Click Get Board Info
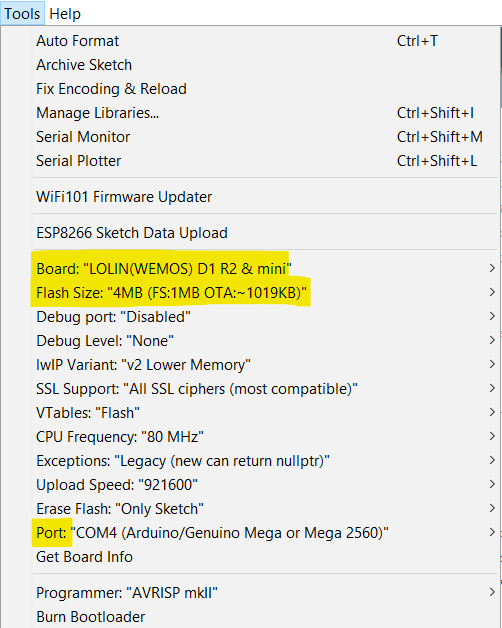 tap(265, 557)
